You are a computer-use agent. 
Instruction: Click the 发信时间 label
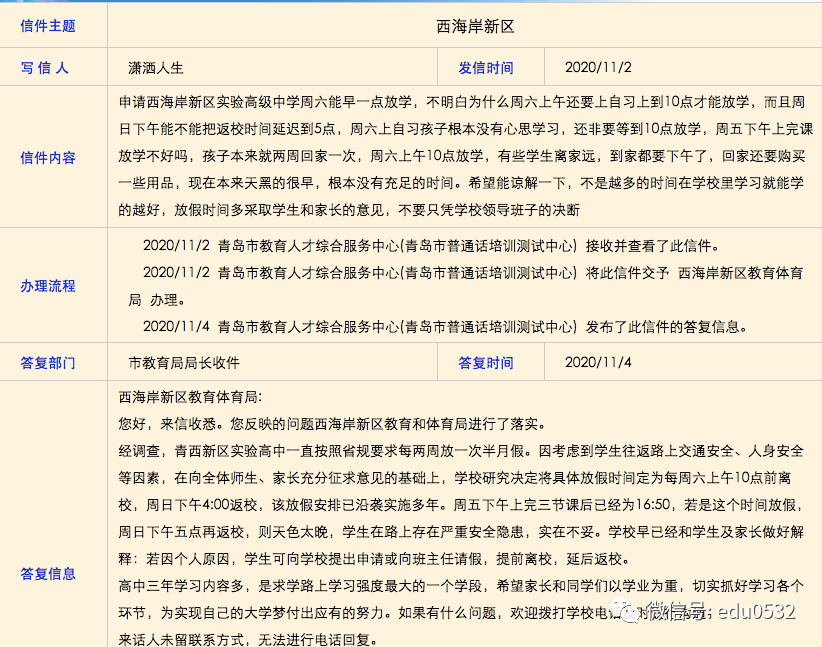click(486, 68)
